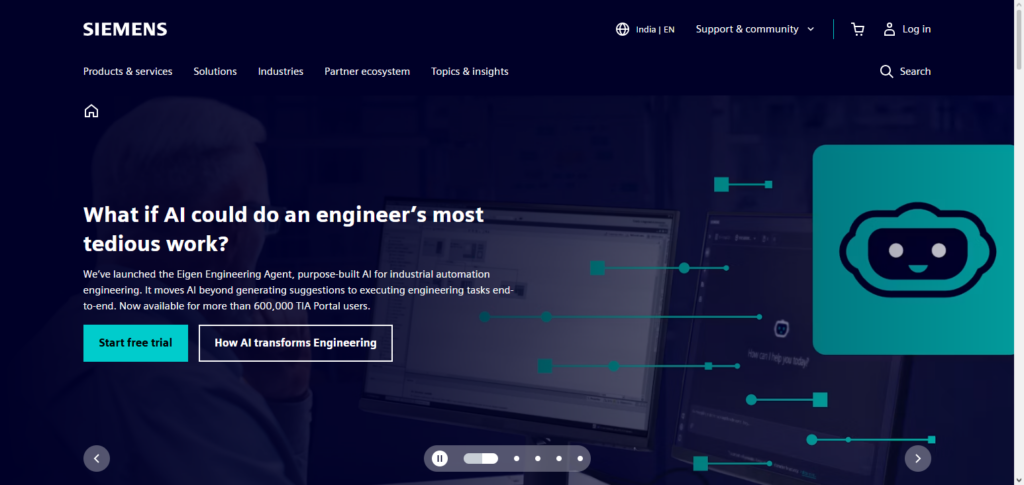This screenshot has height=485, width=1024.
Task: Jump to the fourth carousel slide dot
Action: tap(559, 458)
